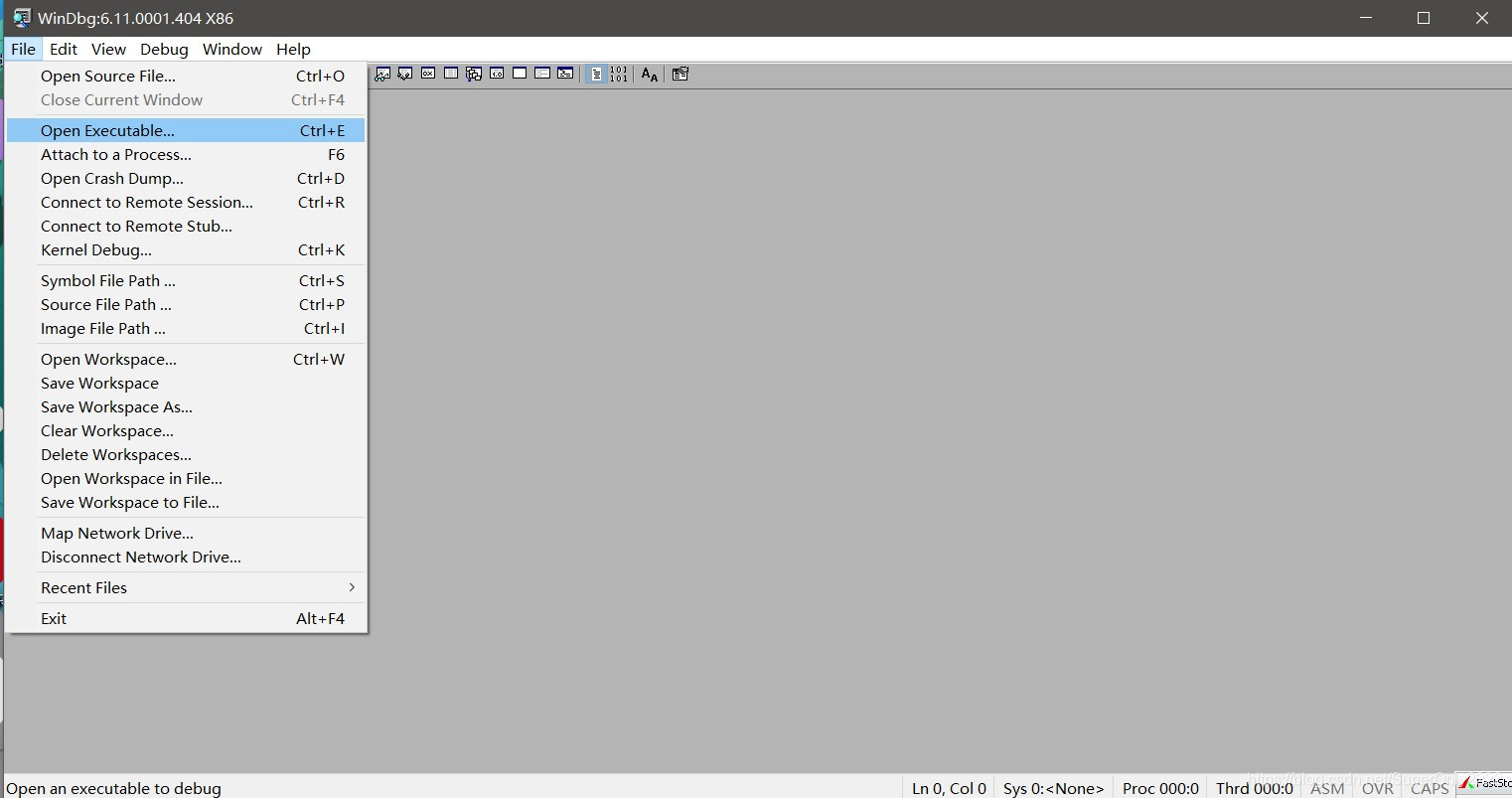Viewport: 1512px width, 798px height.
Task: Open the Edit menu
Action: click(64, 49)
